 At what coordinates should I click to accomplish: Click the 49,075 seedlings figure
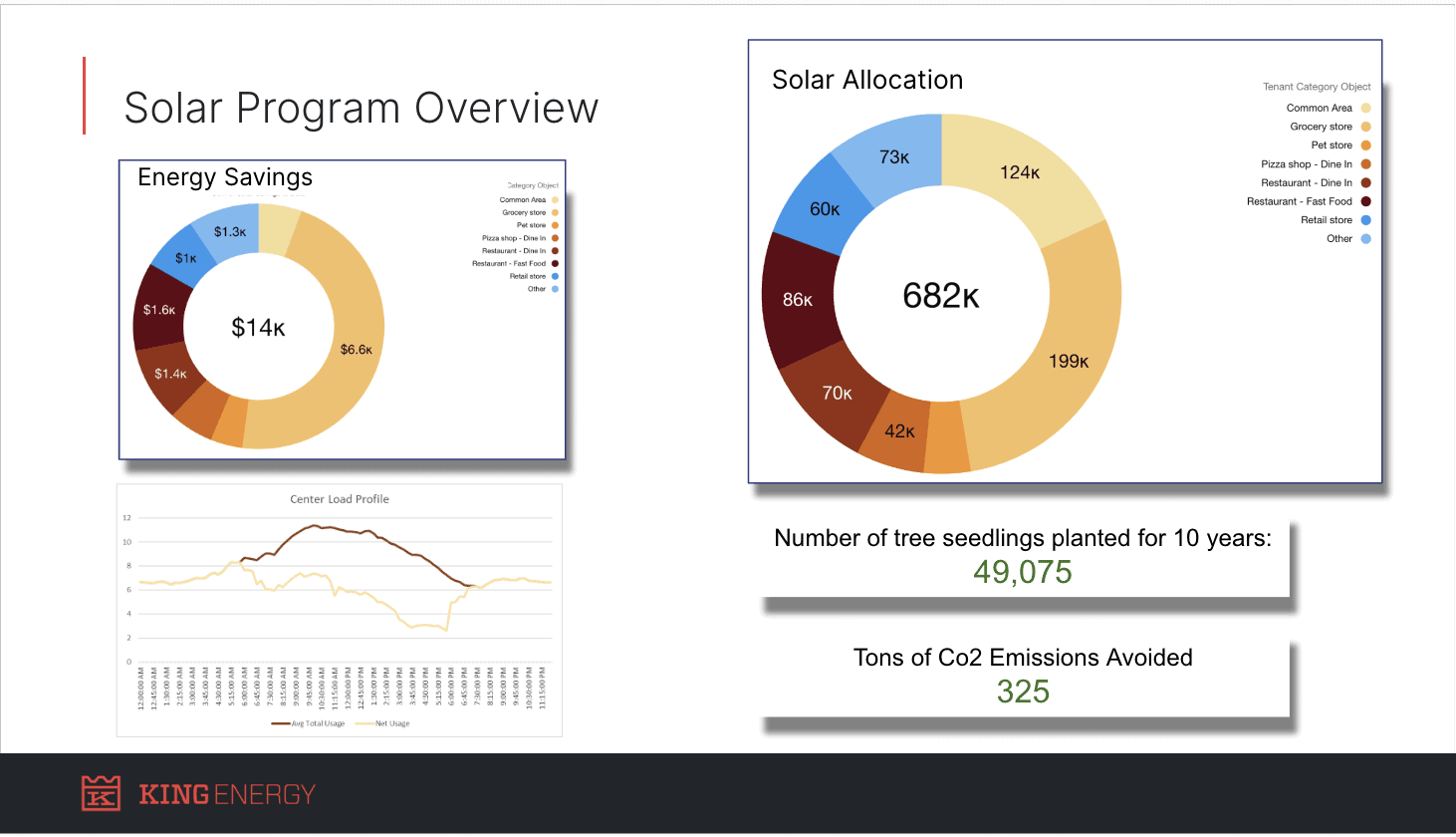[x=1024, y=572]
